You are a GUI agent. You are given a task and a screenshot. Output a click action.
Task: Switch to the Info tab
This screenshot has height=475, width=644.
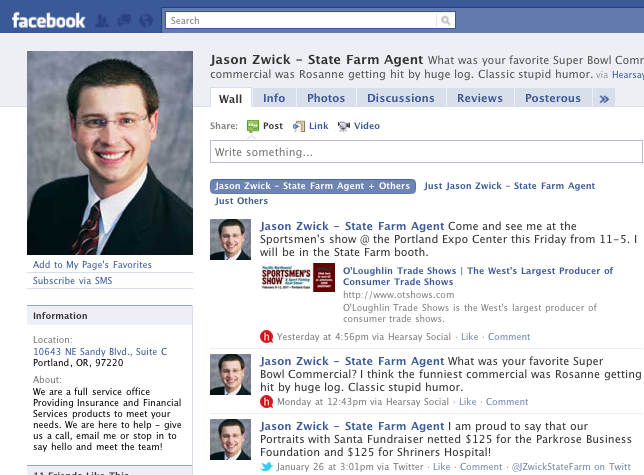(274, 98)
